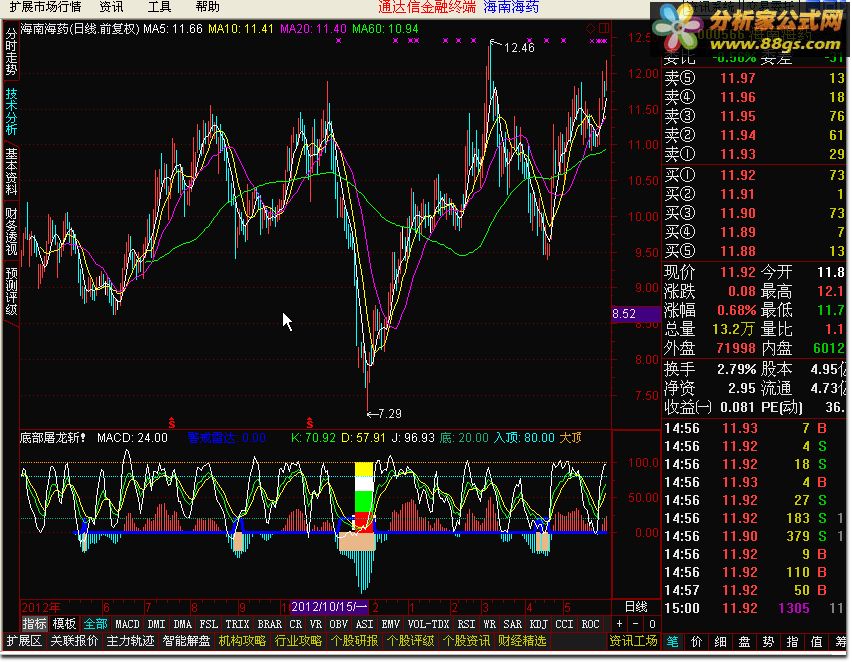Switch indicator to DMI

pos(156,624)
